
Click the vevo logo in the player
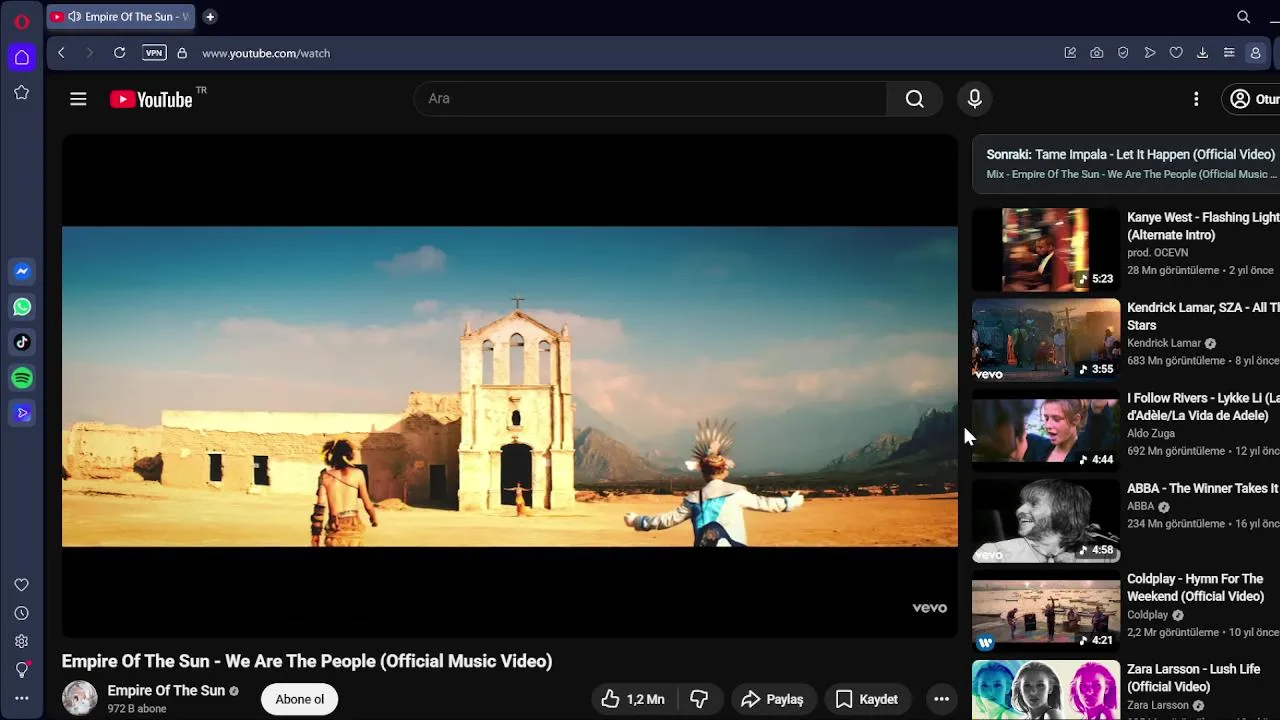[929, 608]
